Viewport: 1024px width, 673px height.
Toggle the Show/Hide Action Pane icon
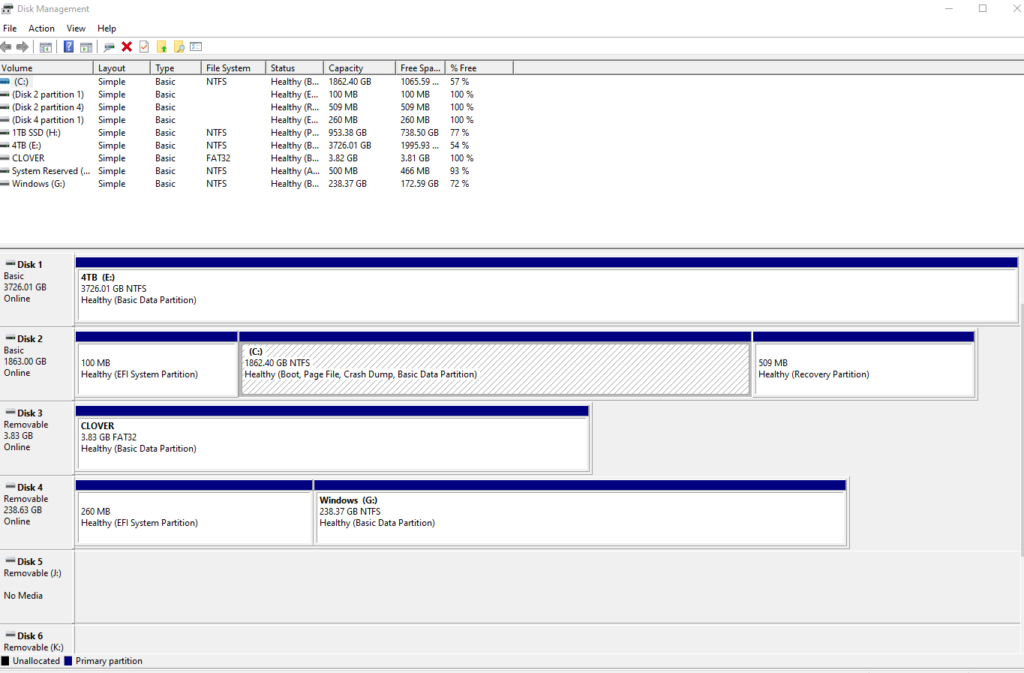86,47
